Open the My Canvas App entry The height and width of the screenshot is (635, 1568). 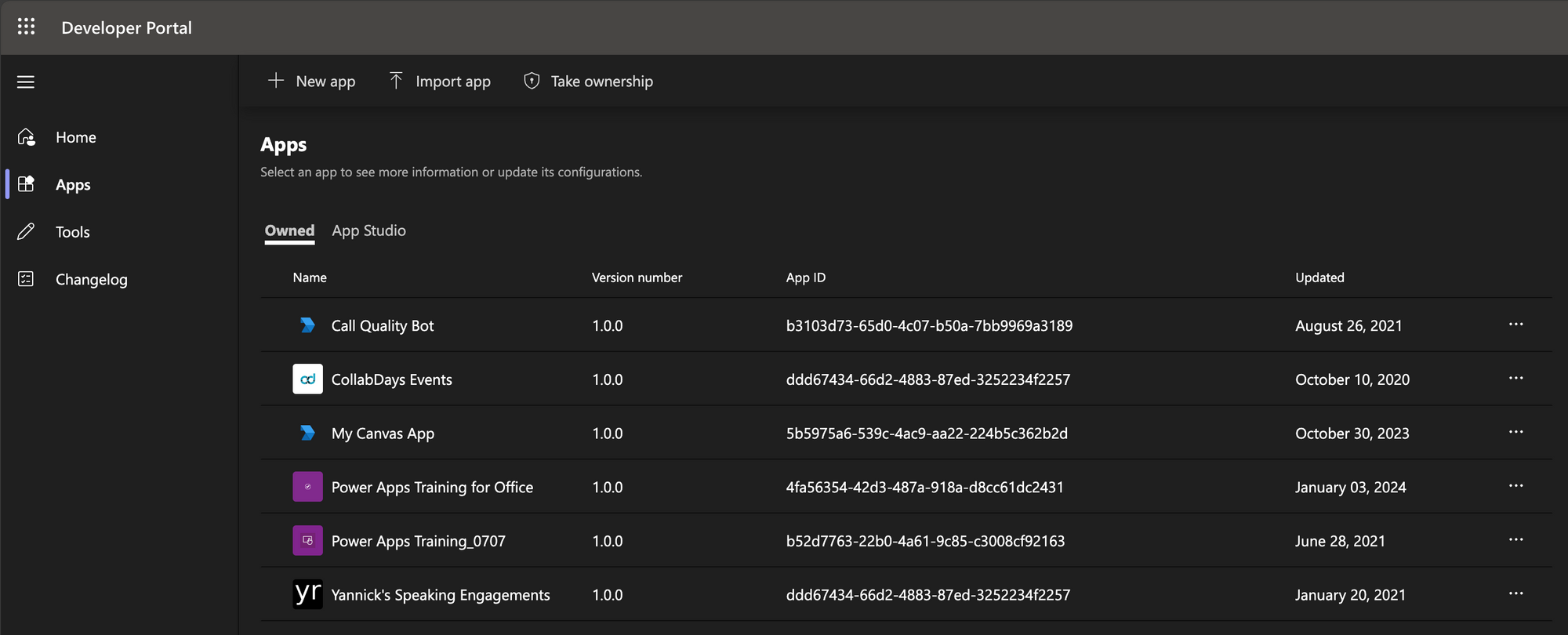(383, 434)
